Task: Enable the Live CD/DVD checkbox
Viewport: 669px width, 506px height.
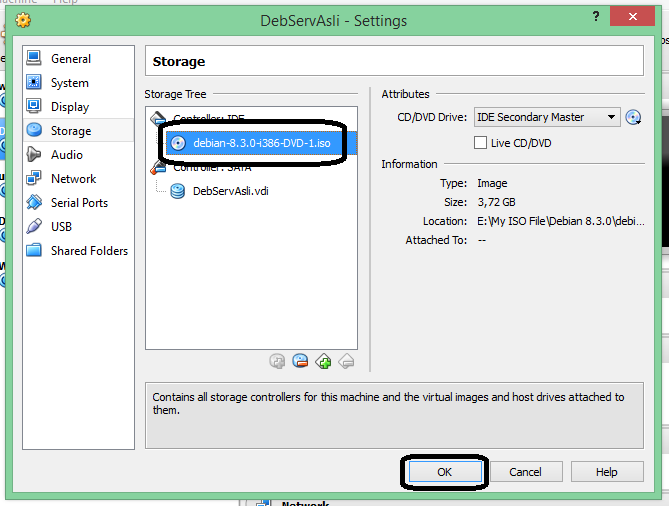Action: coord(480,142)
